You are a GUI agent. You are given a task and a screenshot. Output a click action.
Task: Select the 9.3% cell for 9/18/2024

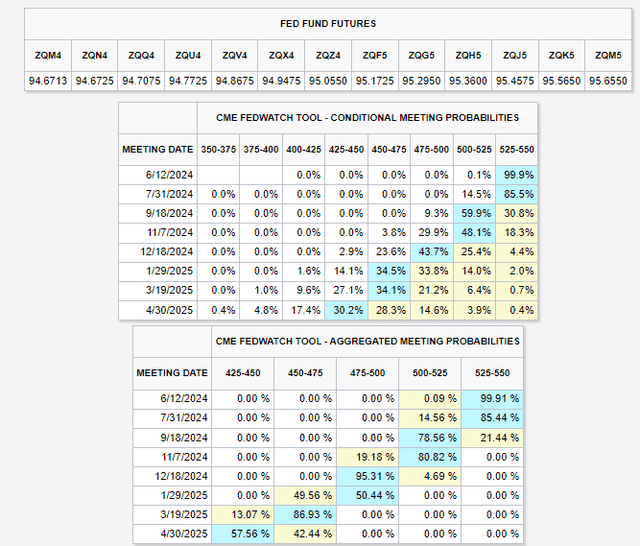point(432,213)
